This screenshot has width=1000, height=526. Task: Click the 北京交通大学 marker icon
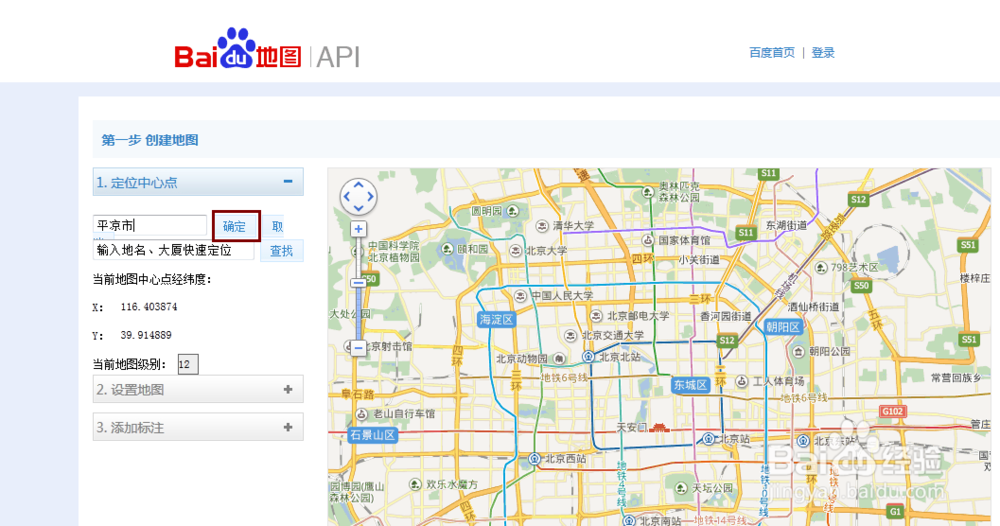571,335
